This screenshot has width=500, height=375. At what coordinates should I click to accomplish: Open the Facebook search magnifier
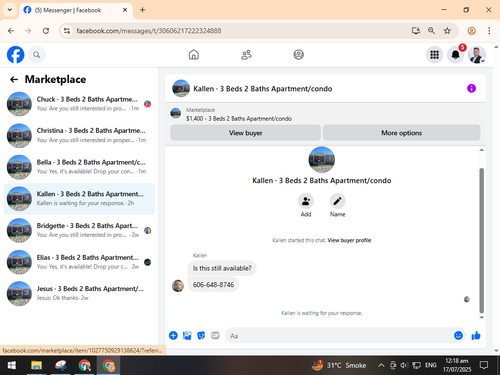(37, 55)
